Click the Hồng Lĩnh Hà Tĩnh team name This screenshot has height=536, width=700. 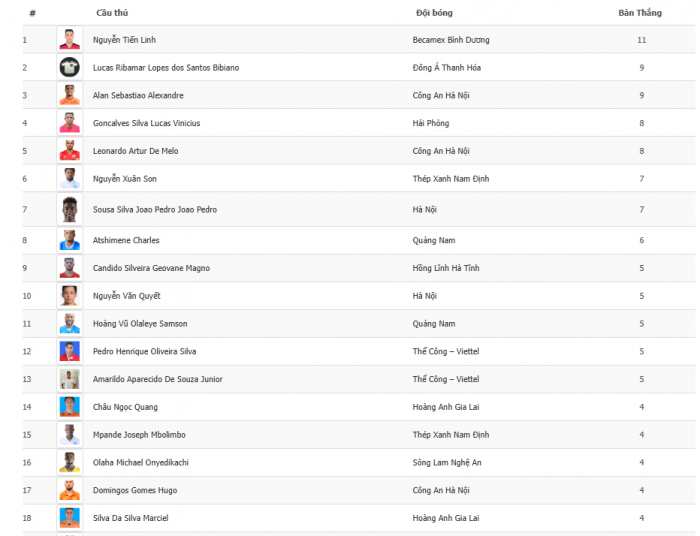click(446, 268)
